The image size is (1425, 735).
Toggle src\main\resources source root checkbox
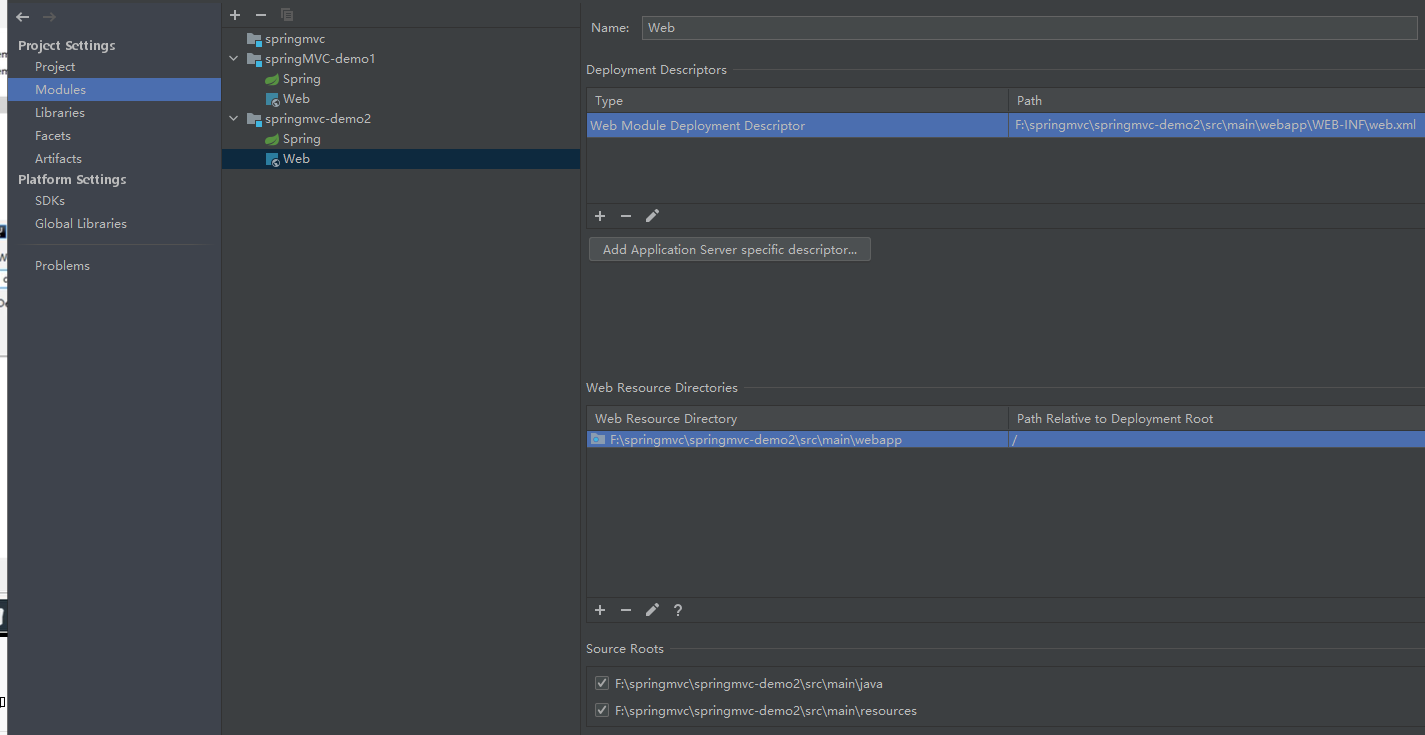click(602, 710)
